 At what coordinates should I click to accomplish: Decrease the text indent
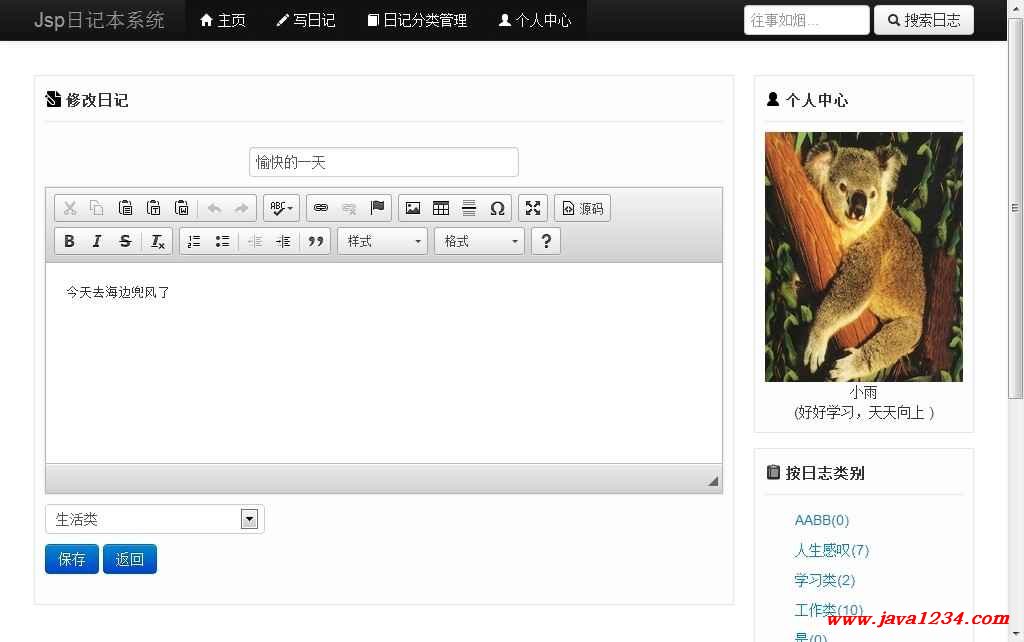(x=255, y=241)
